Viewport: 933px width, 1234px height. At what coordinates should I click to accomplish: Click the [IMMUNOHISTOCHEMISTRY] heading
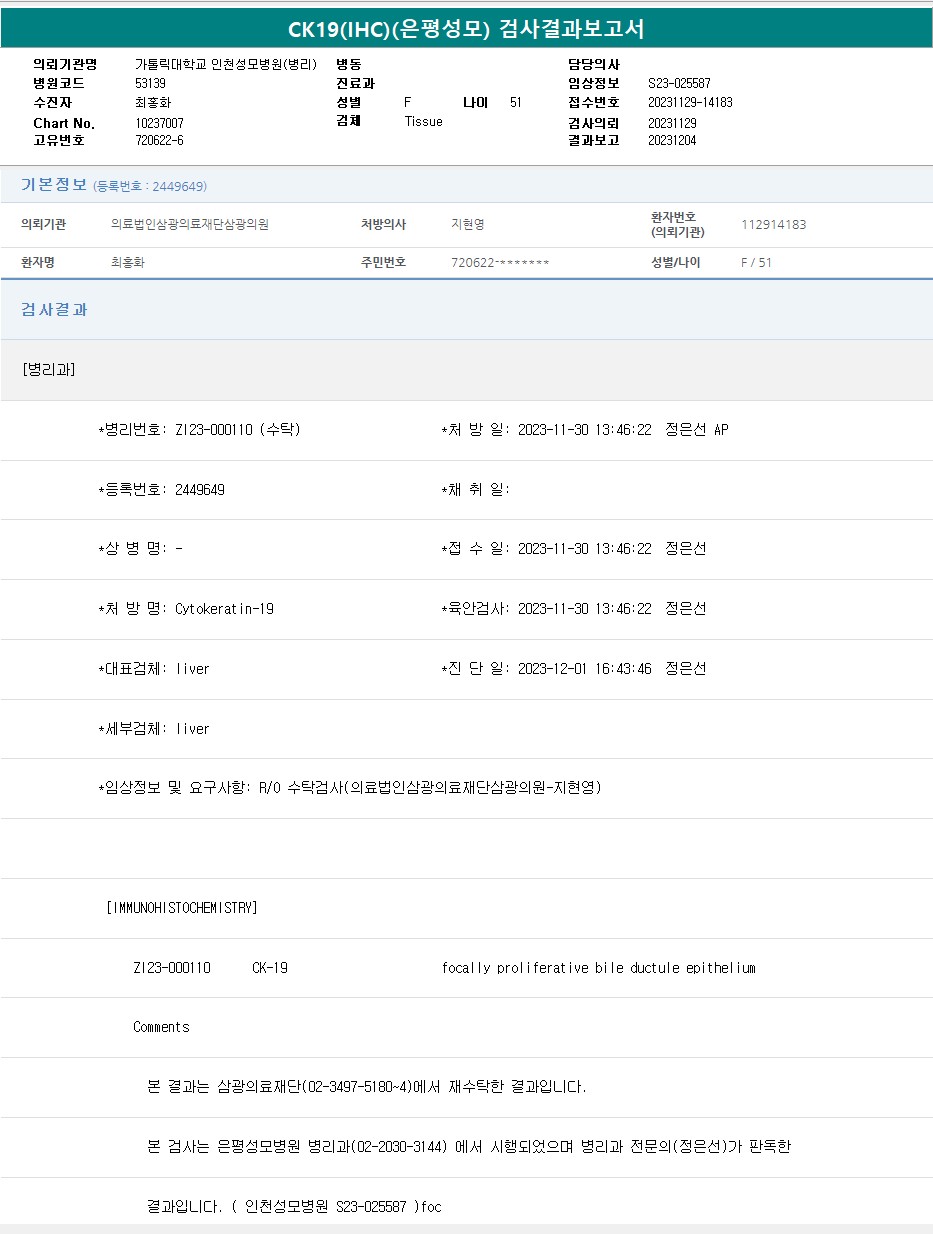click(181, 908)
